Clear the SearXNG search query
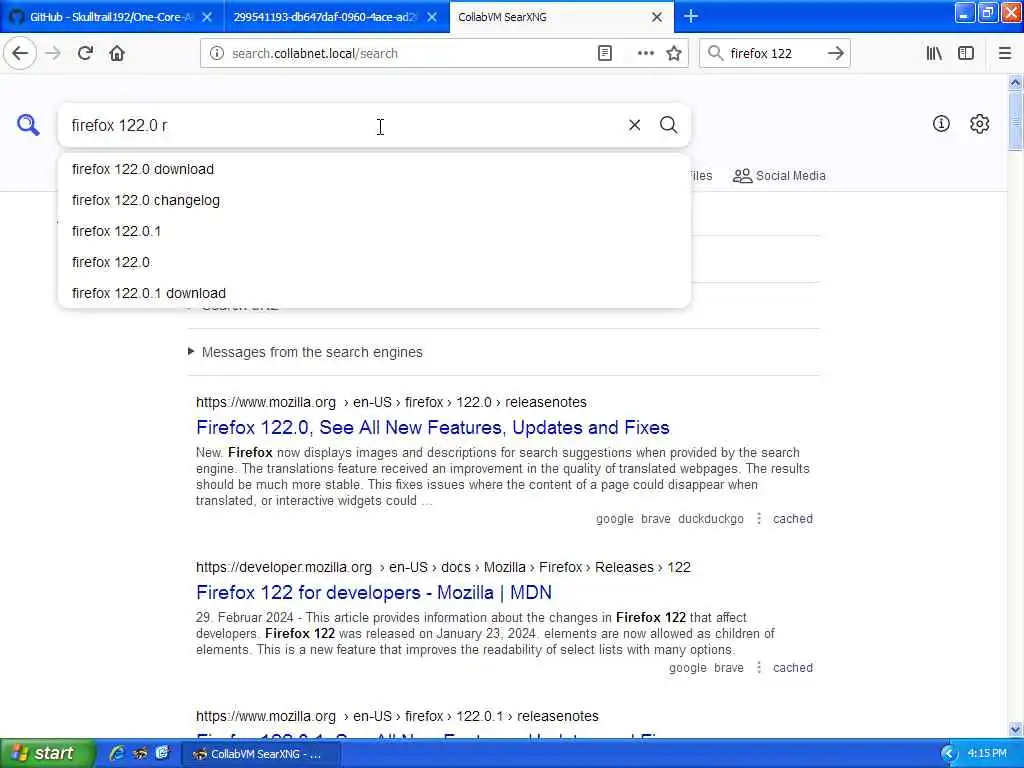 pyautogui.click(x=634, y=125)
